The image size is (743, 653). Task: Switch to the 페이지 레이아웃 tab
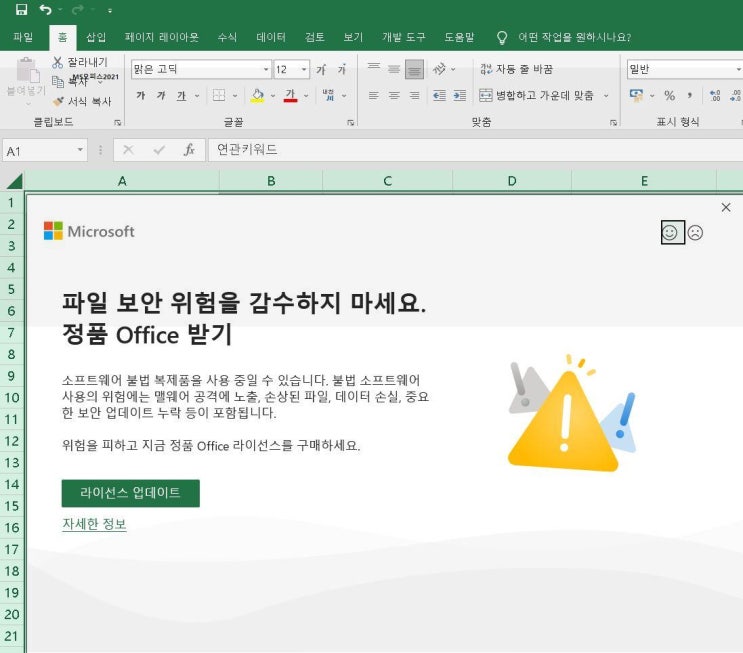point(162,37)
